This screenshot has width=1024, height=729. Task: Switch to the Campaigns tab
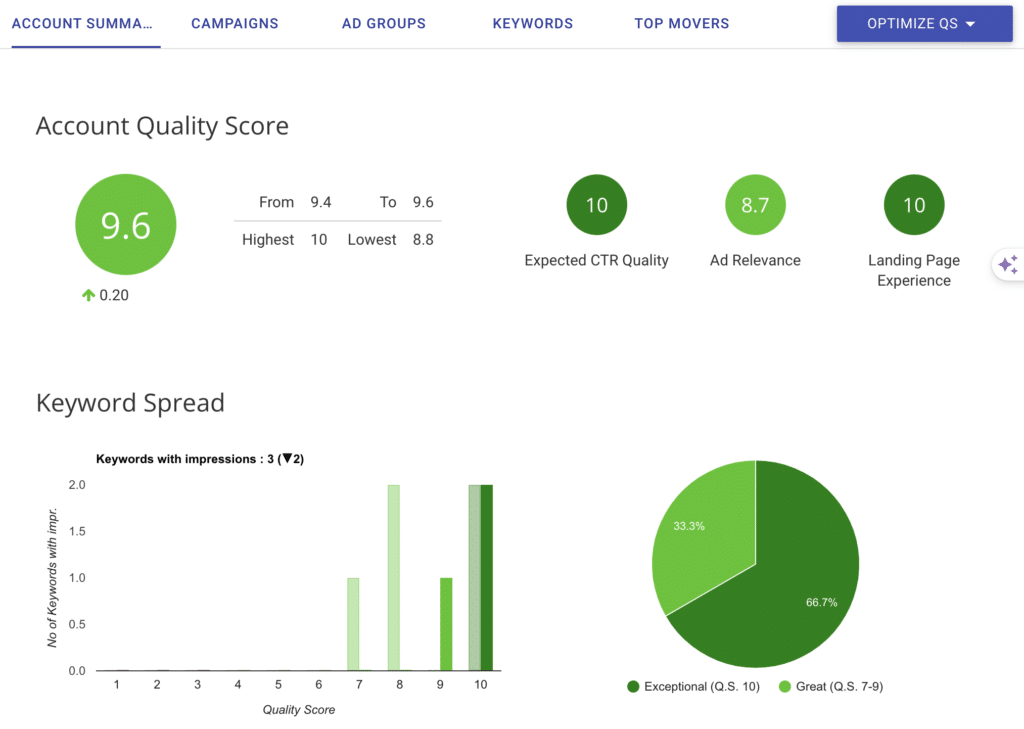[x=234, y=24]
